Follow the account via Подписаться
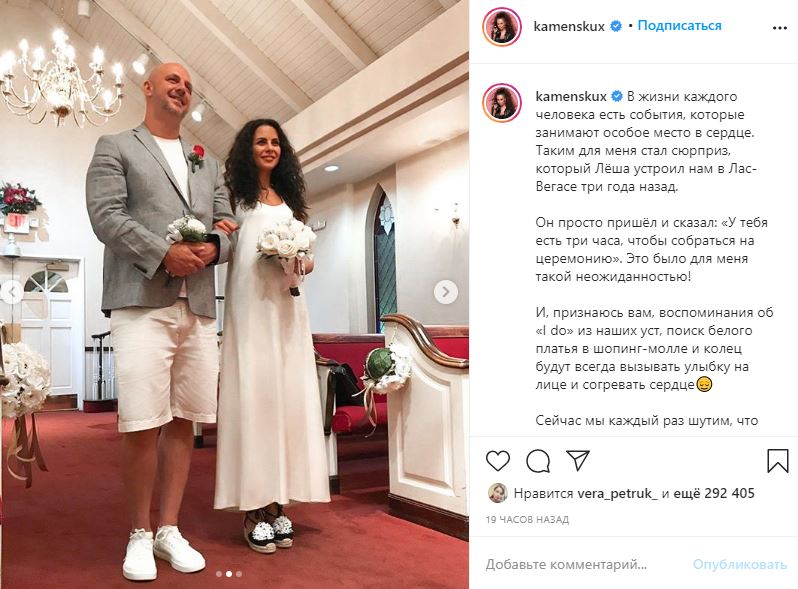 point(679,25)
